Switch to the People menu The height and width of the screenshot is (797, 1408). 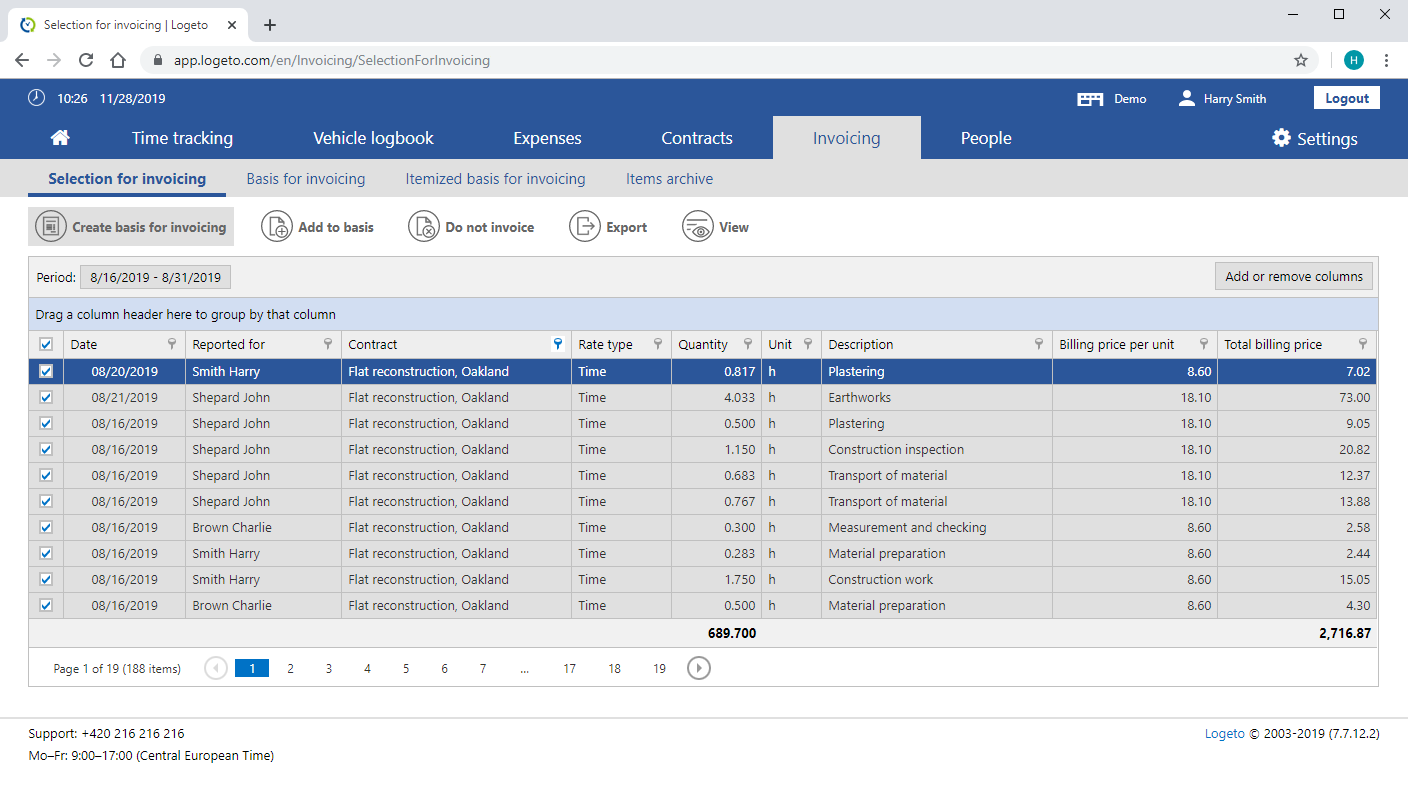tap(986, 138)
